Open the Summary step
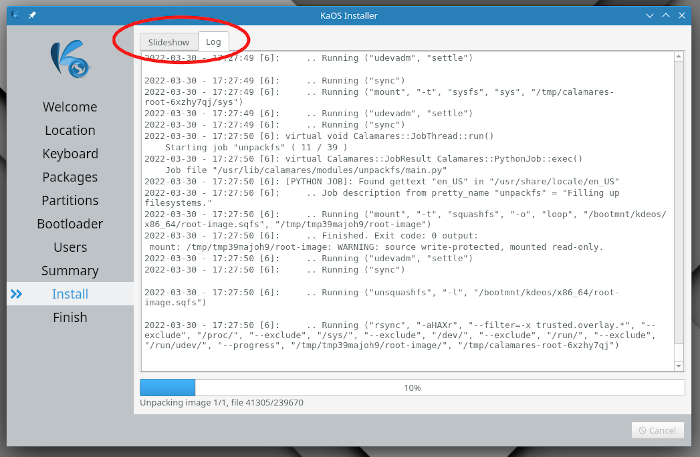This screenshot has height=457, width=700. coord(70,270)
